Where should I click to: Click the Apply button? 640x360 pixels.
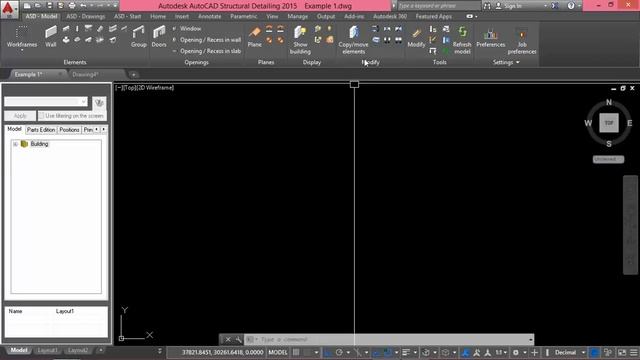coord(20,116)
